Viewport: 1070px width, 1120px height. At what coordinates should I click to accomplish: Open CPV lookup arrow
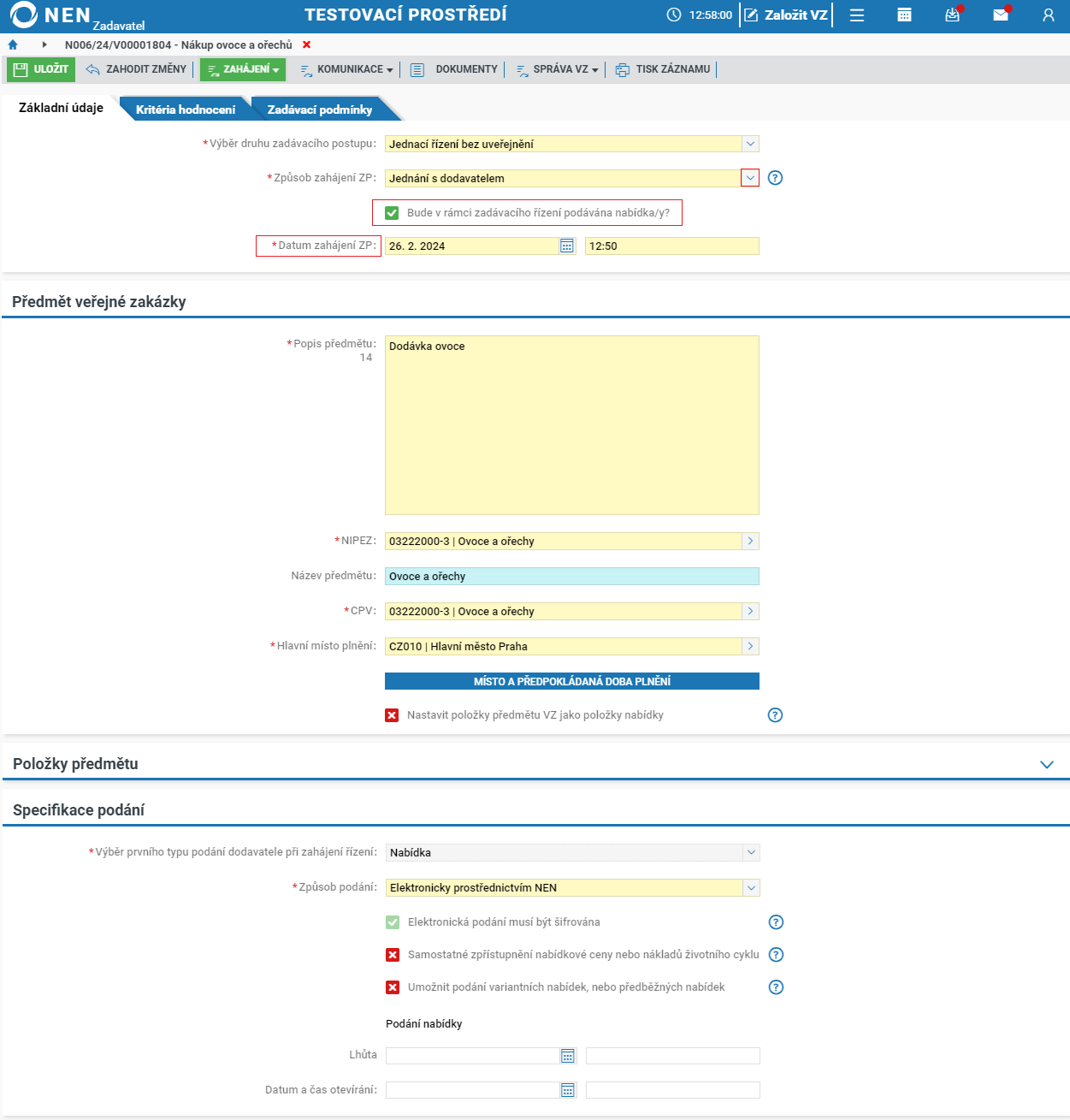(x=750, y=611)
